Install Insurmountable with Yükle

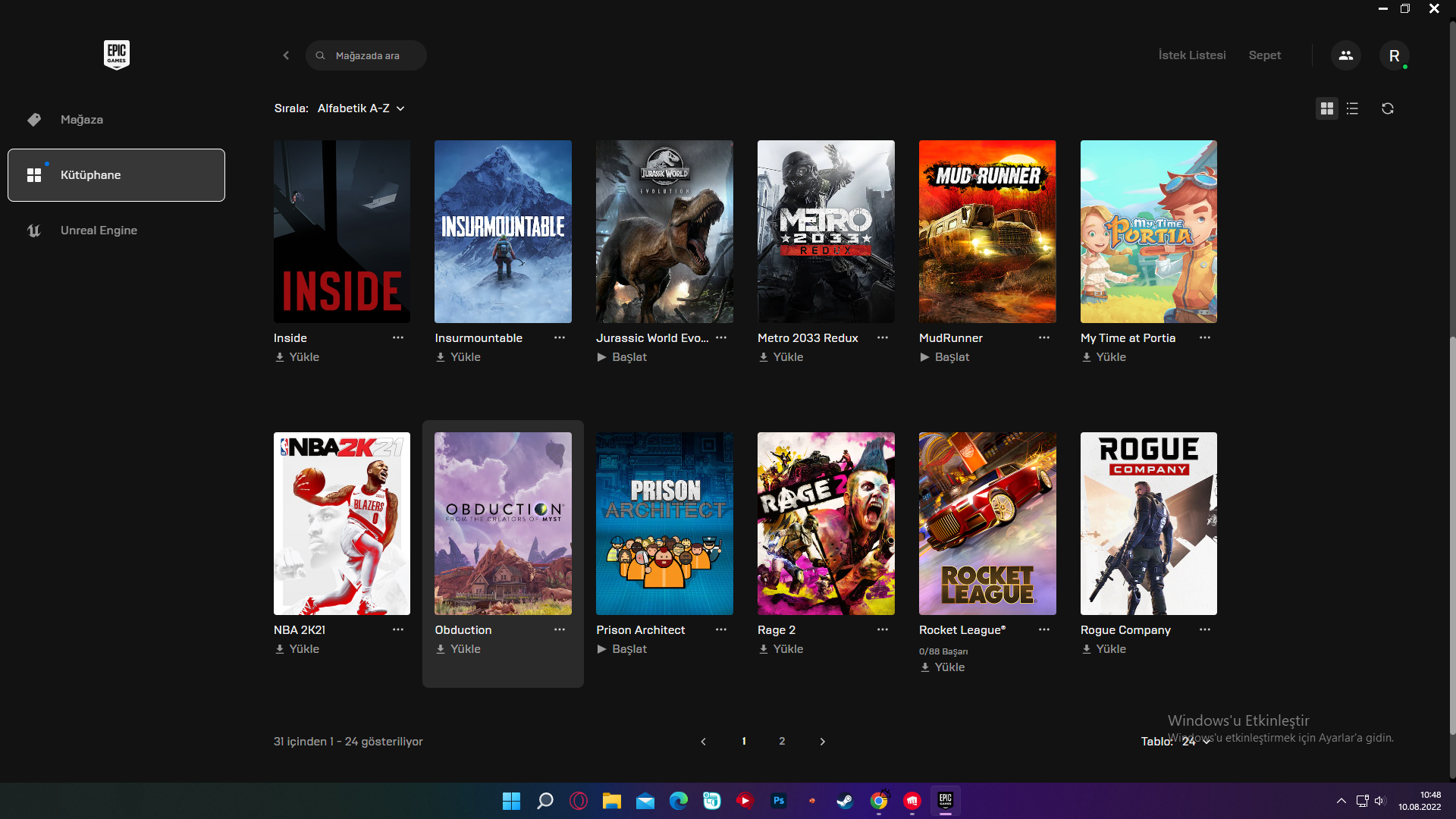[458, 357]
